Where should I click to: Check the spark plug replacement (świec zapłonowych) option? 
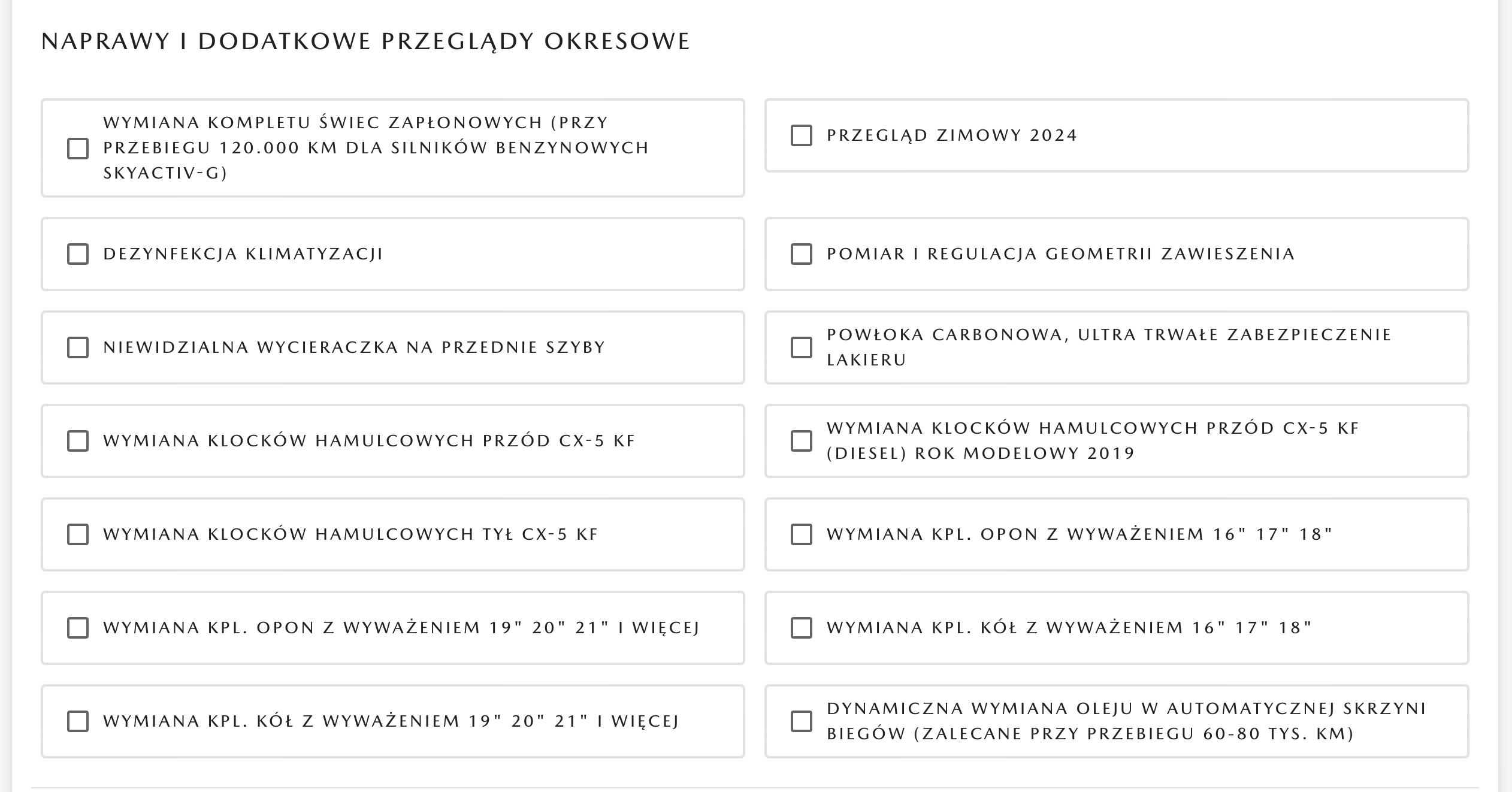coord(78,148)
